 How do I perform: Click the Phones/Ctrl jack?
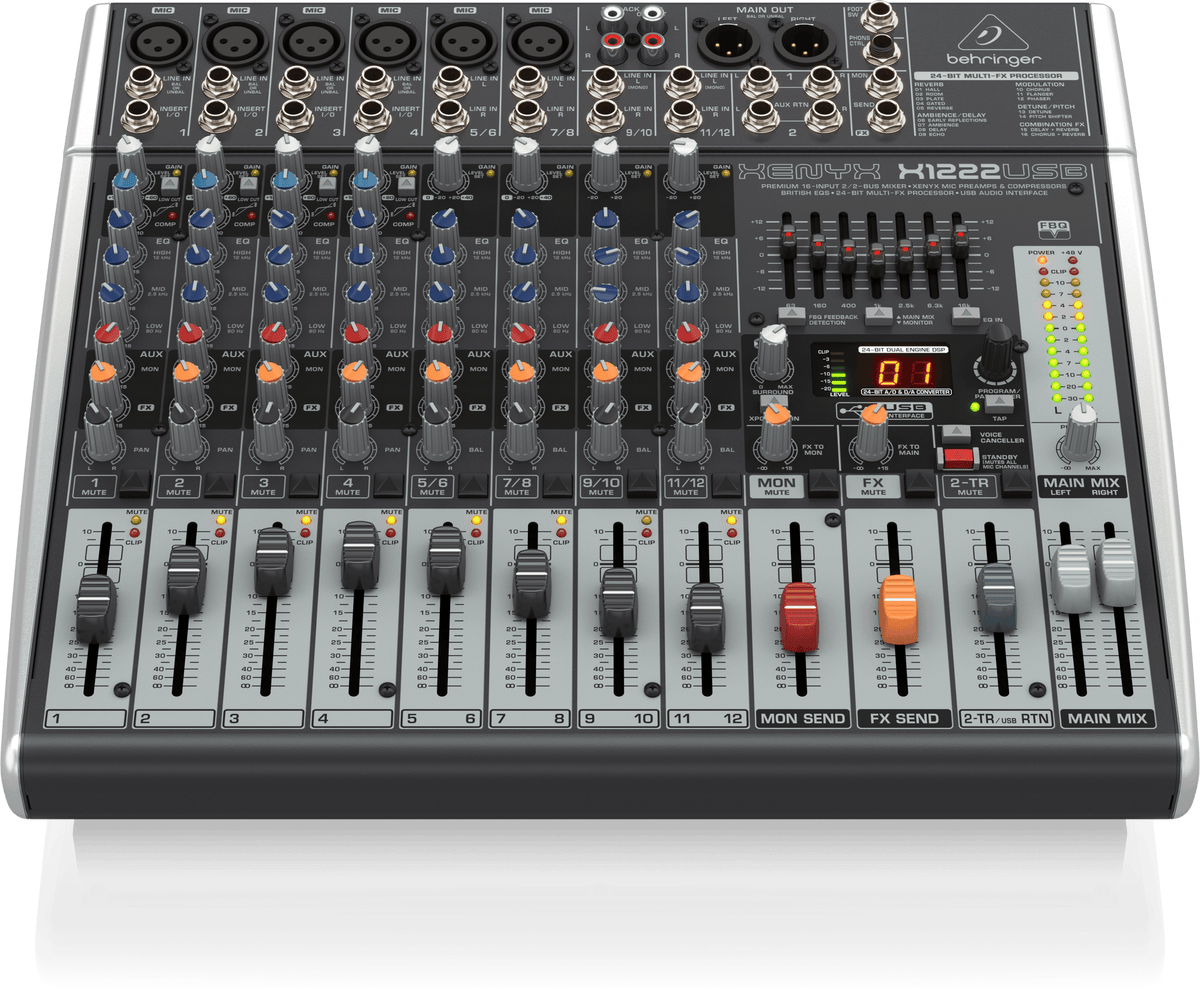882,47
